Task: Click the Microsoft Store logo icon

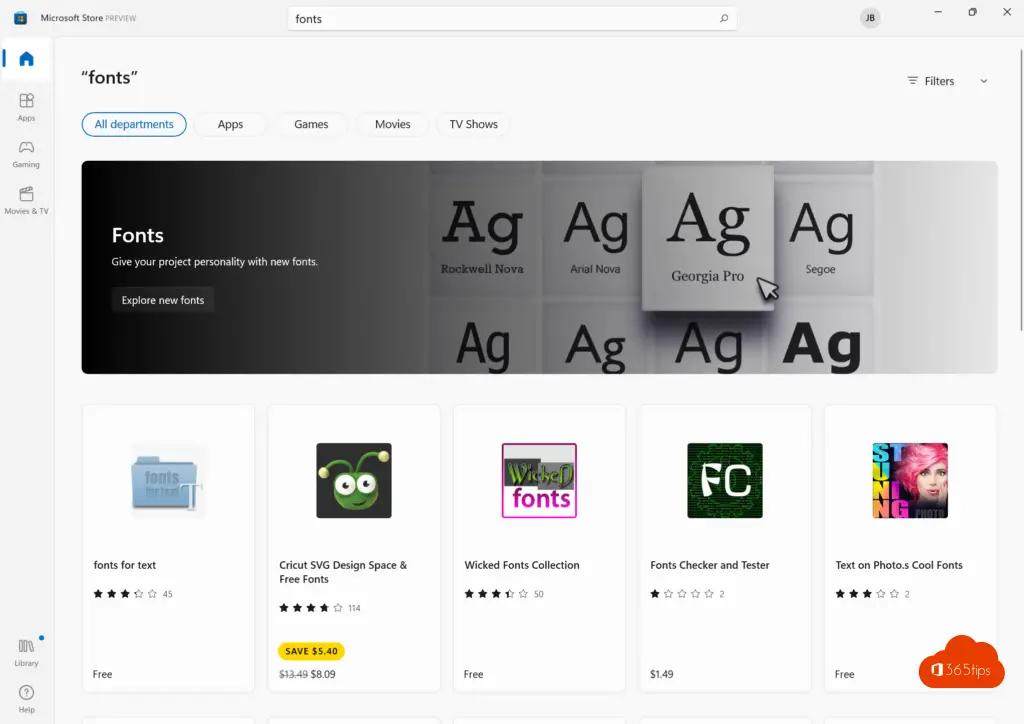Action: [20, 18]
